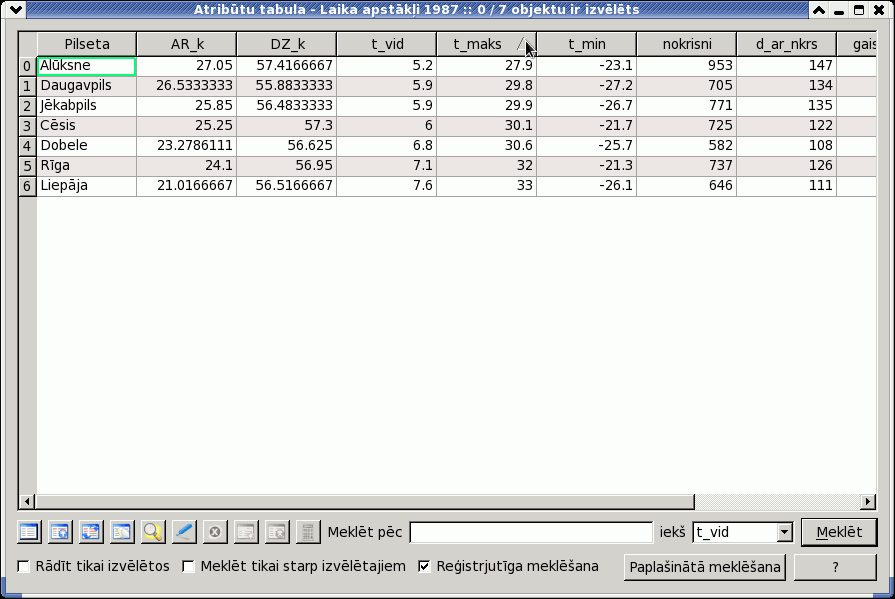Viewport: 895px width, 599px height.
Task: Open the field calculator icon
Action: (308, 532)
